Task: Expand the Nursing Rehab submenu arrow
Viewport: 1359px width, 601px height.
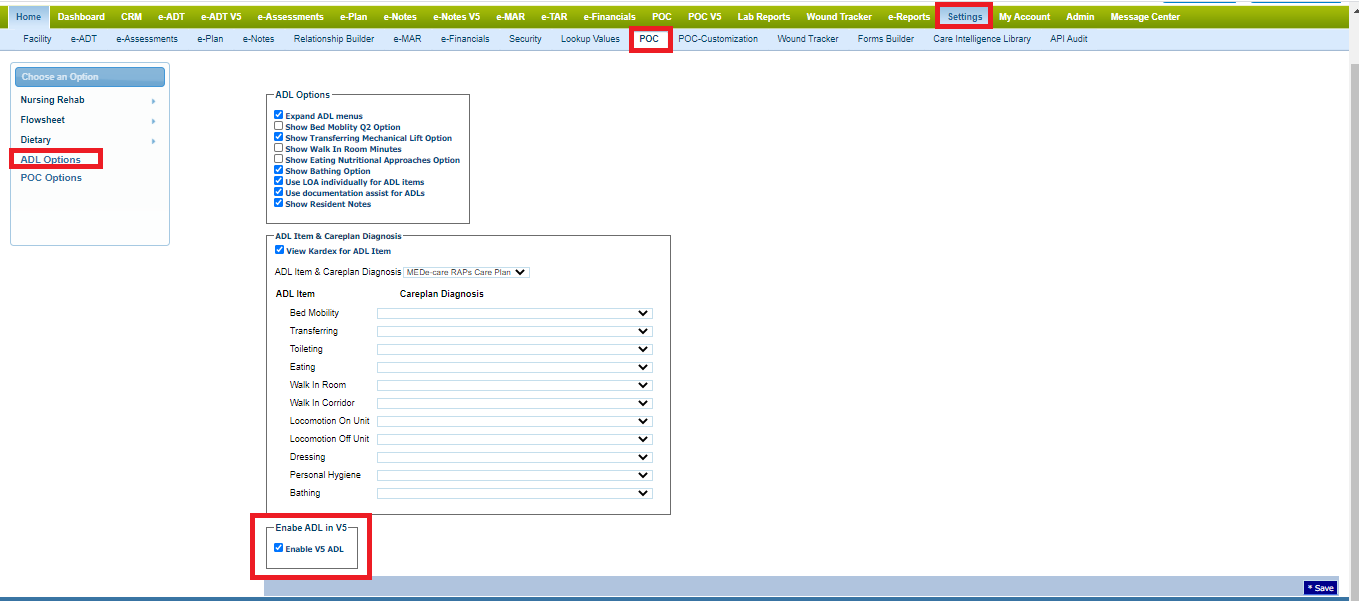Action: 153,101
